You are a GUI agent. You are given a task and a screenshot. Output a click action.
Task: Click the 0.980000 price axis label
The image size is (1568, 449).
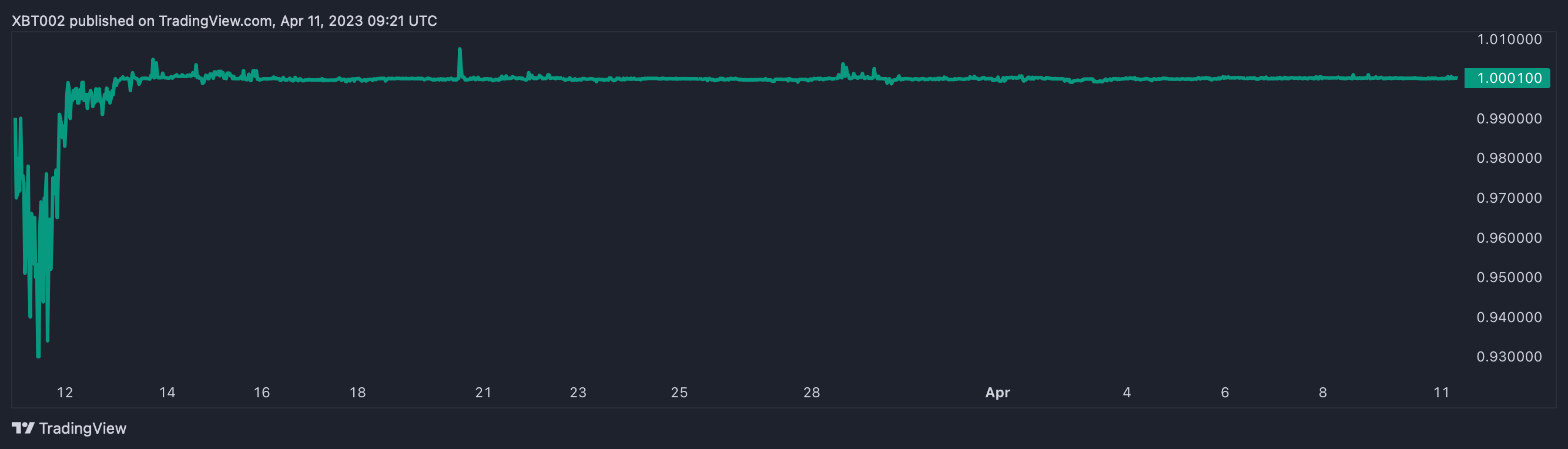click(1510, 158)
